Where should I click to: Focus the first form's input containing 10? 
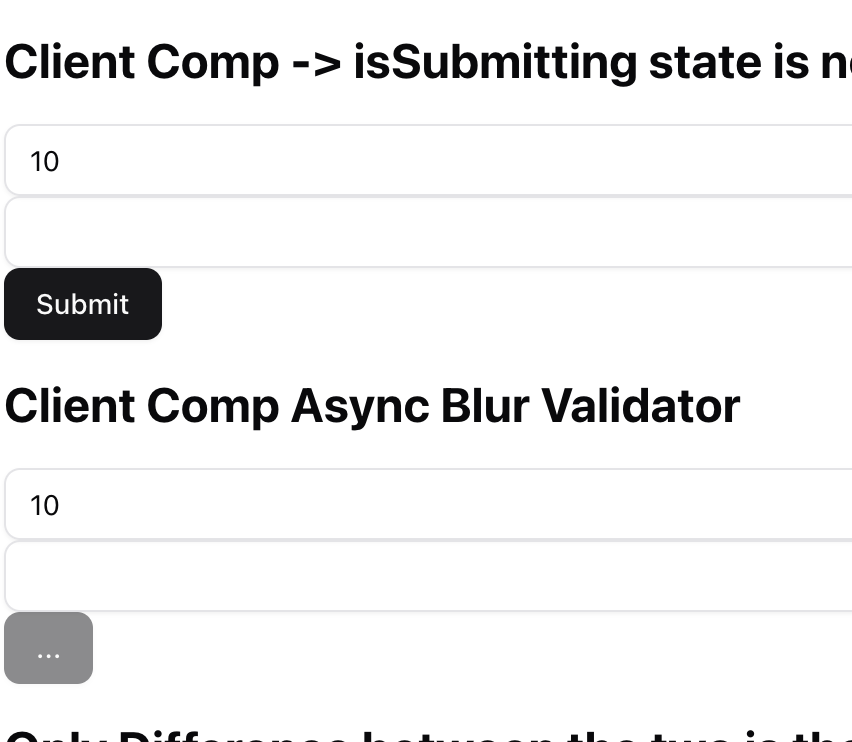[x=428, y=160]
